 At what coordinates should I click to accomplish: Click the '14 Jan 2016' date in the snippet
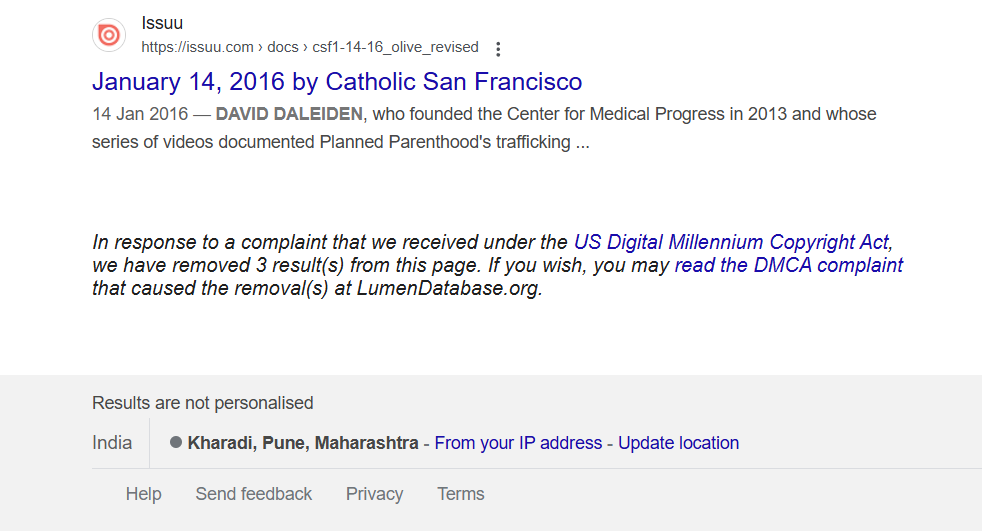pos(140,114)
